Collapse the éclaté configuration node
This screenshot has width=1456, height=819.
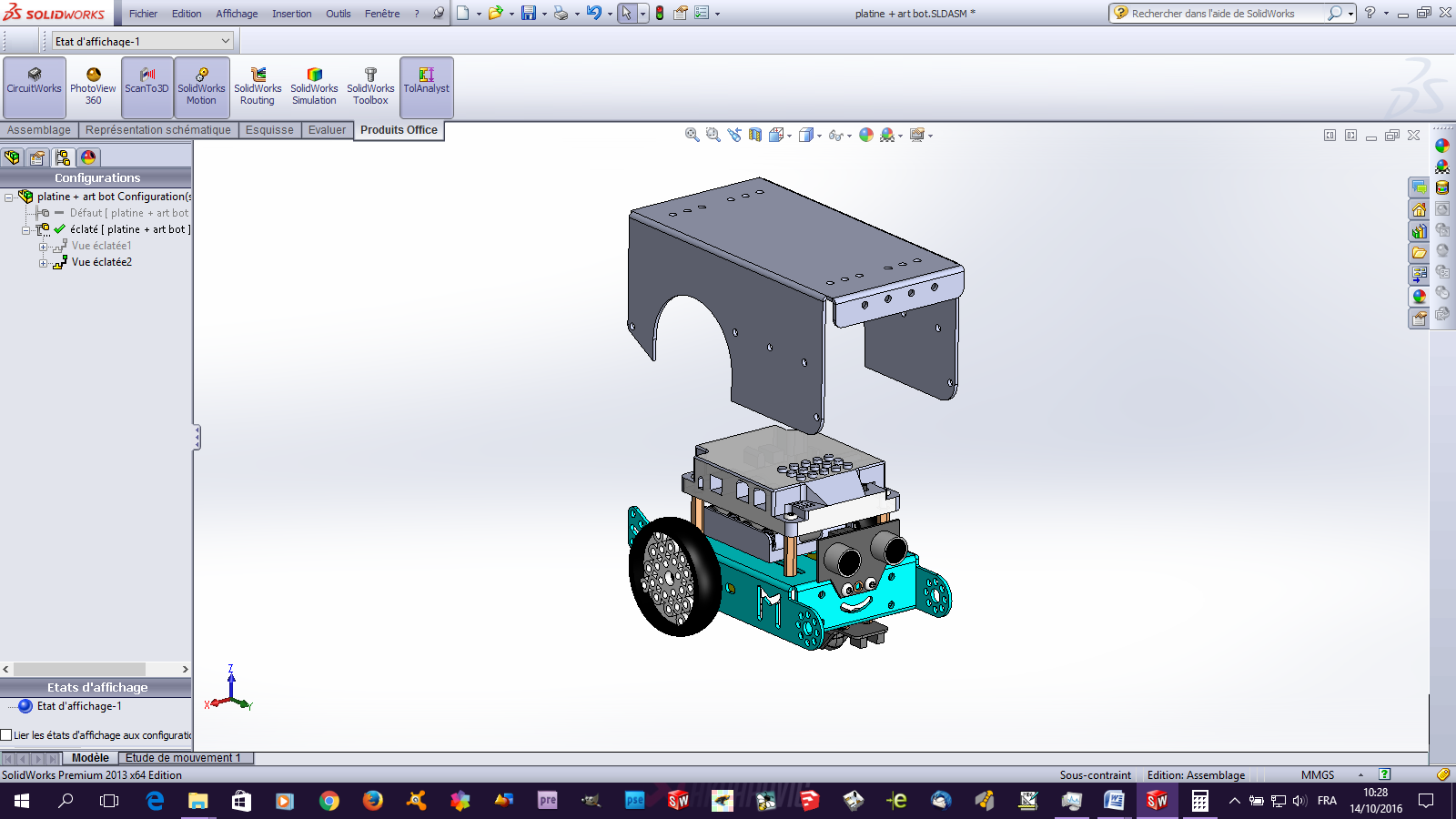click(x=26, y=230)
